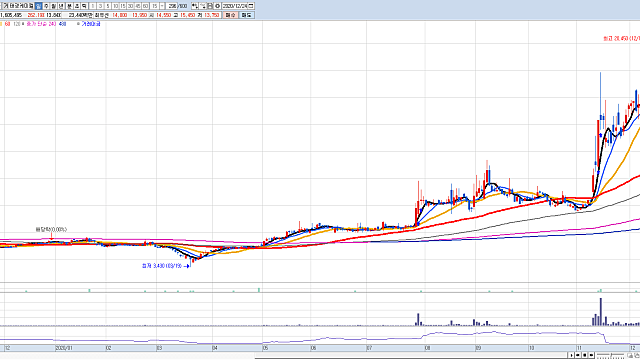Click the date field showing 2020/12/24
Screen dimensions: 640x360
[235, 6]
